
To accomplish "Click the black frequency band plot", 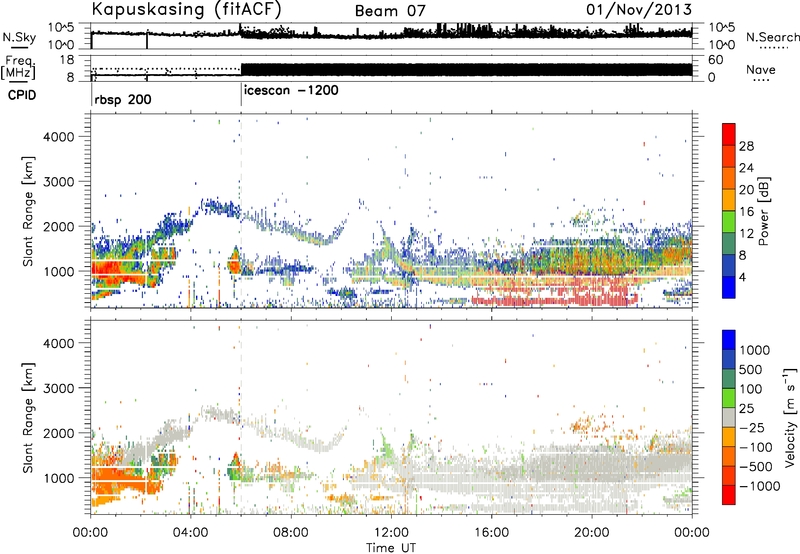I will (x=466, y=70).
